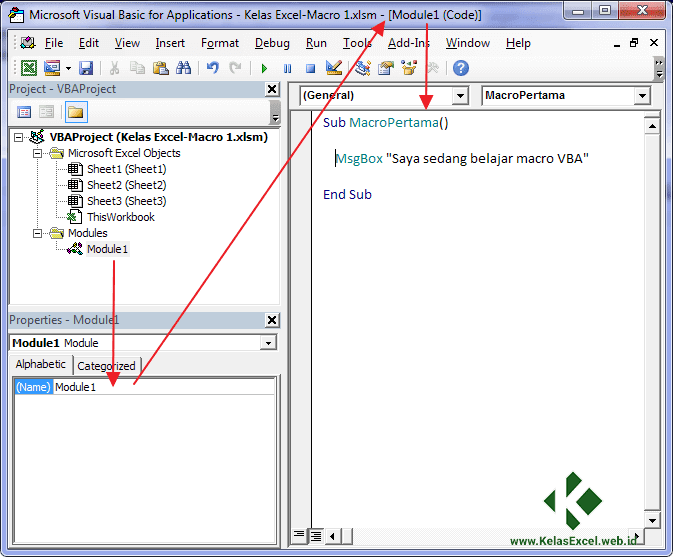Collapse the VBAProject root tree node
This screenshot has width=673, height=557.
click(19, 137)
